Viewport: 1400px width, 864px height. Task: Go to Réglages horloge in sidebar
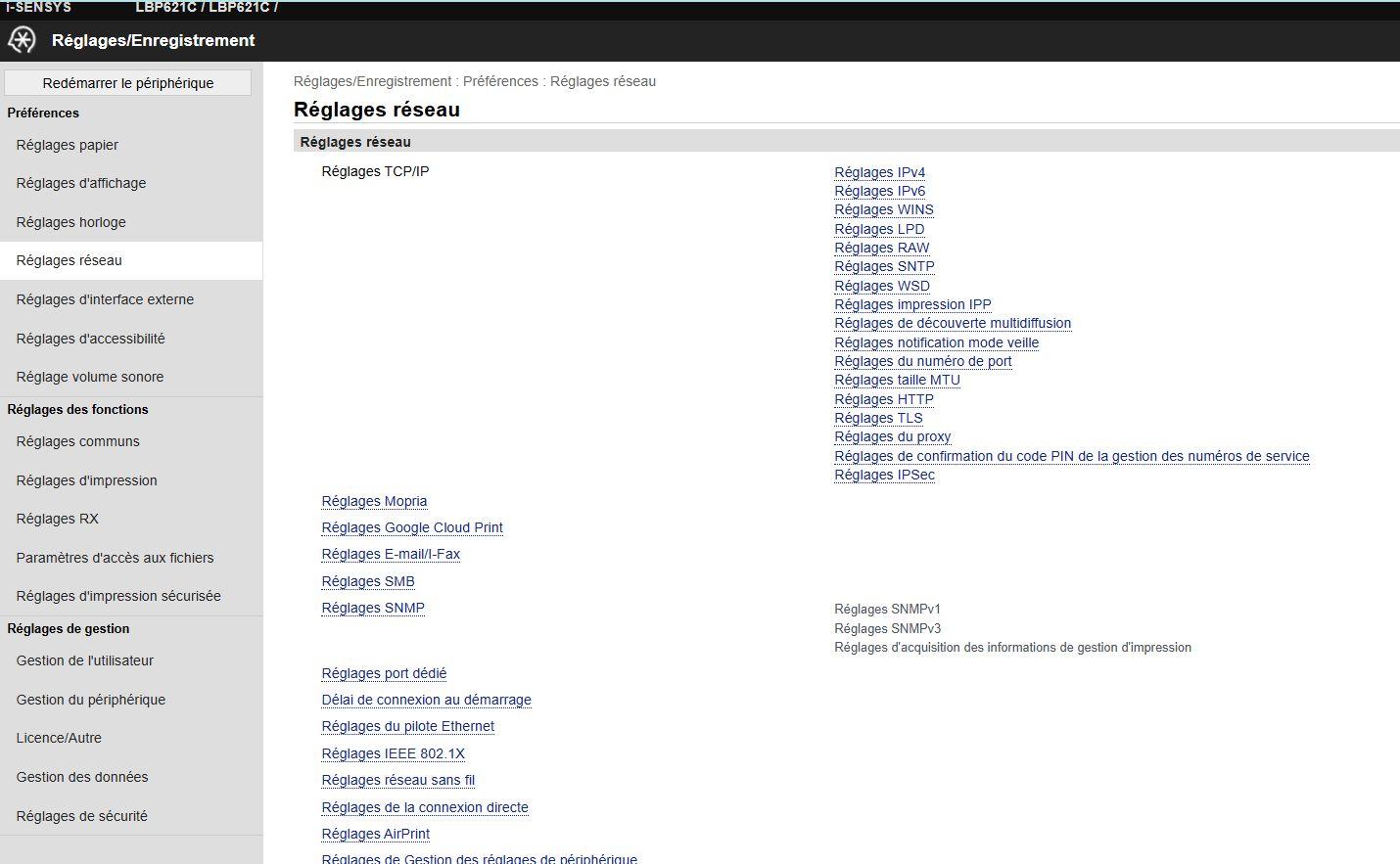tap(71, 222)
